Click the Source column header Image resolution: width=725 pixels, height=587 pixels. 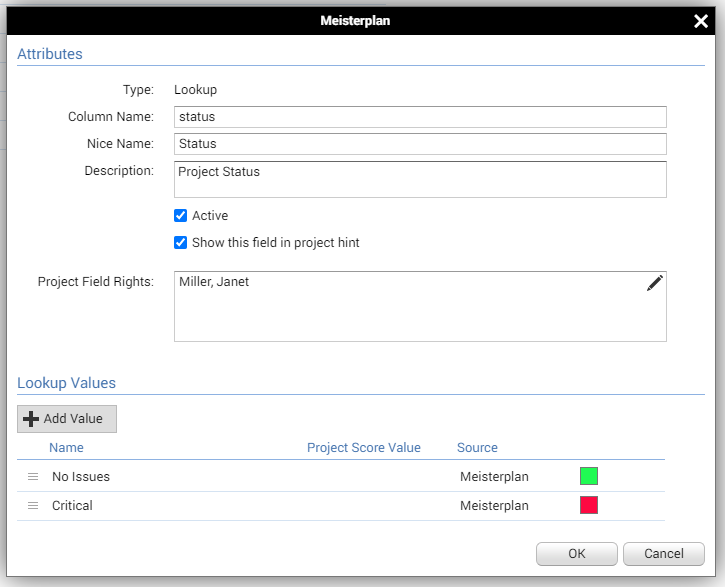pyautogui.click(x=477, y=447)
